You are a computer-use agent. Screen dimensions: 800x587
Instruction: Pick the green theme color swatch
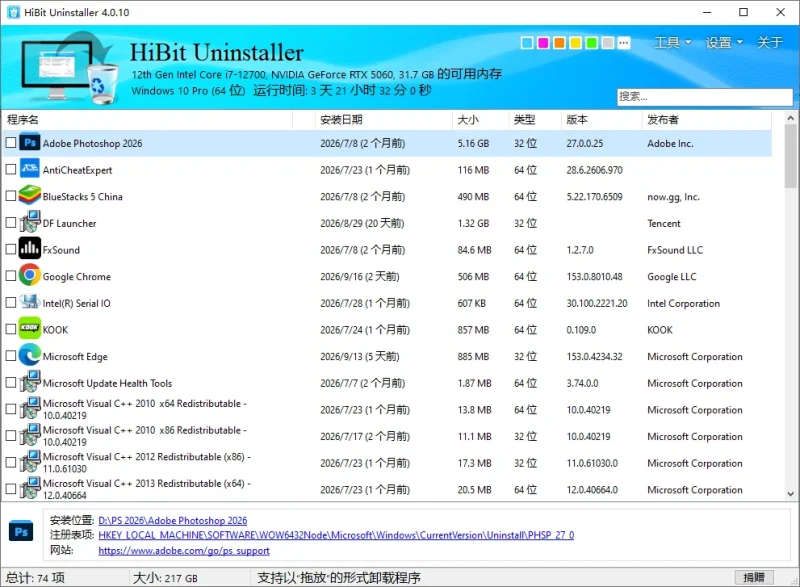(x=591, y=43)
